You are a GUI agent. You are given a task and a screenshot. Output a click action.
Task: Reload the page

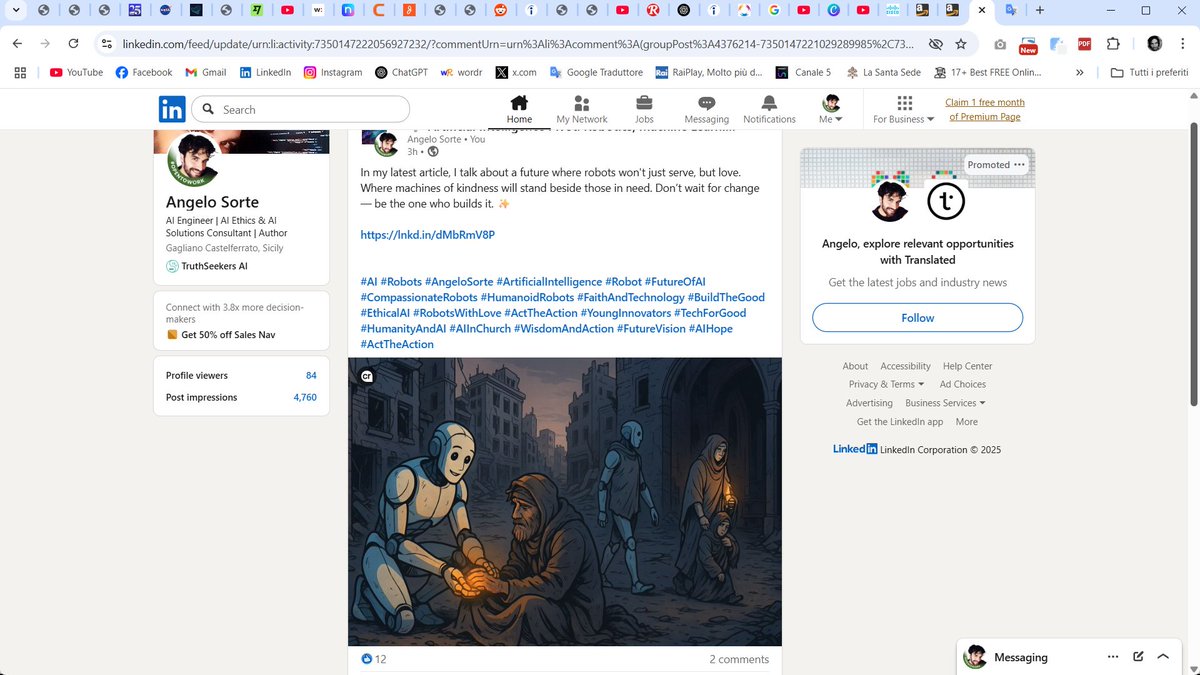point(73,44)
